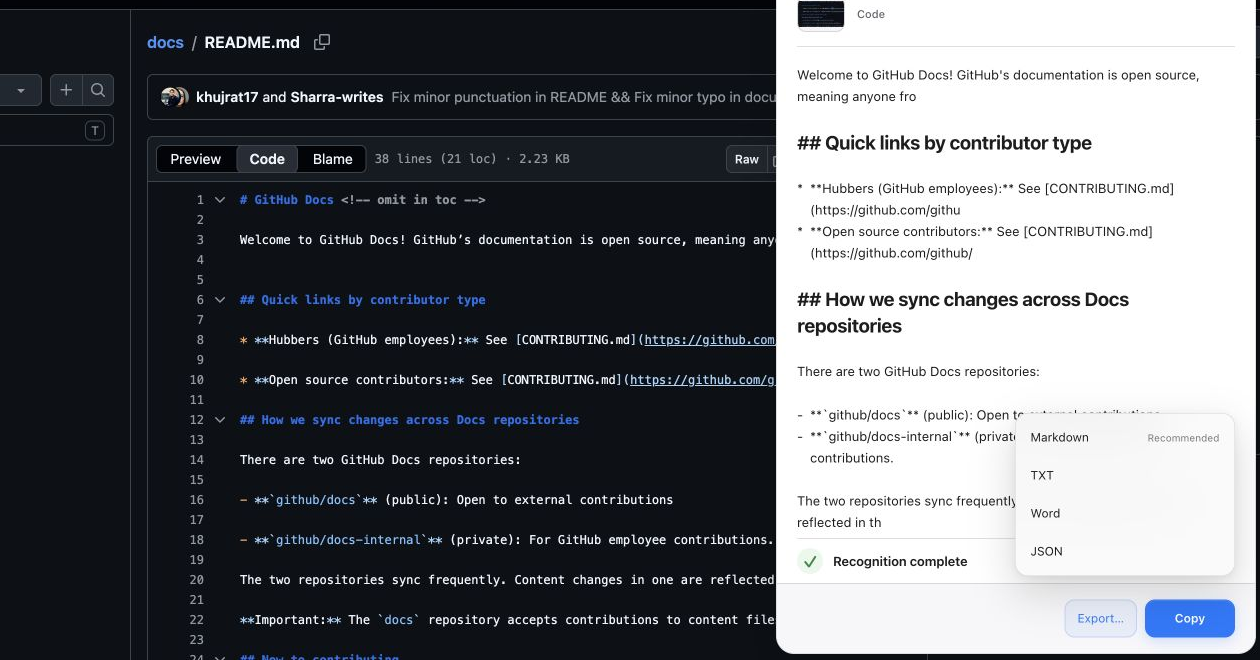
Task: Click the plus add-file icon in sidebar
Action: pos(66,90)
